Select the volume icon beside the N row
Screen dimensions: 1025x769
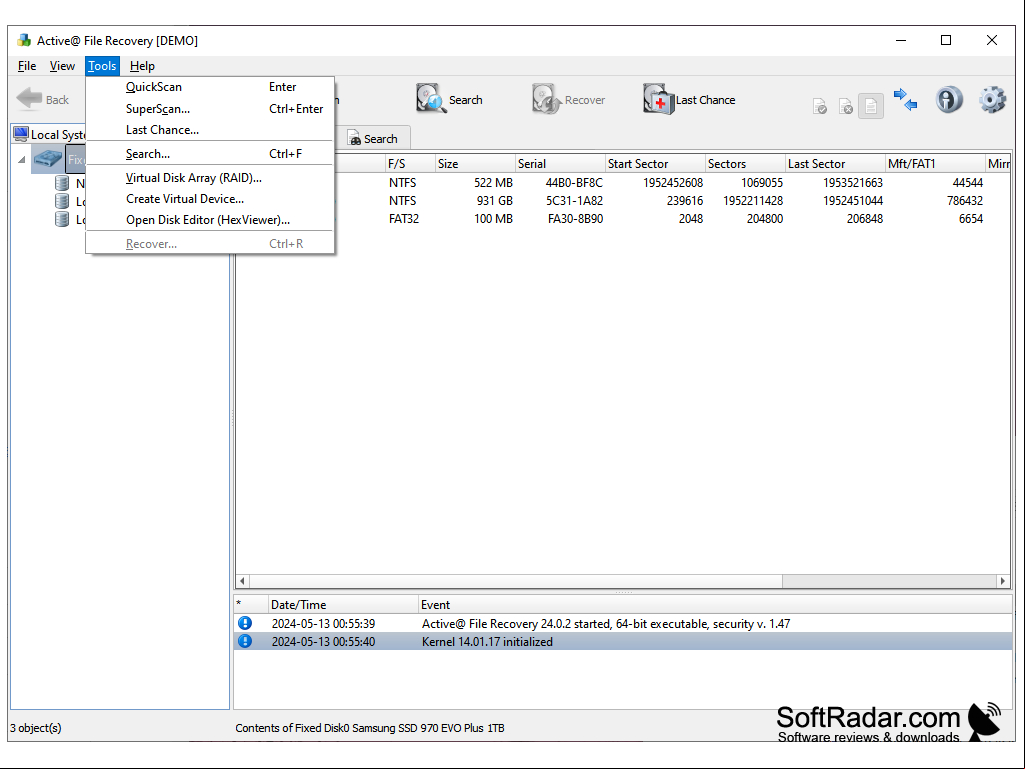point(62,183)
